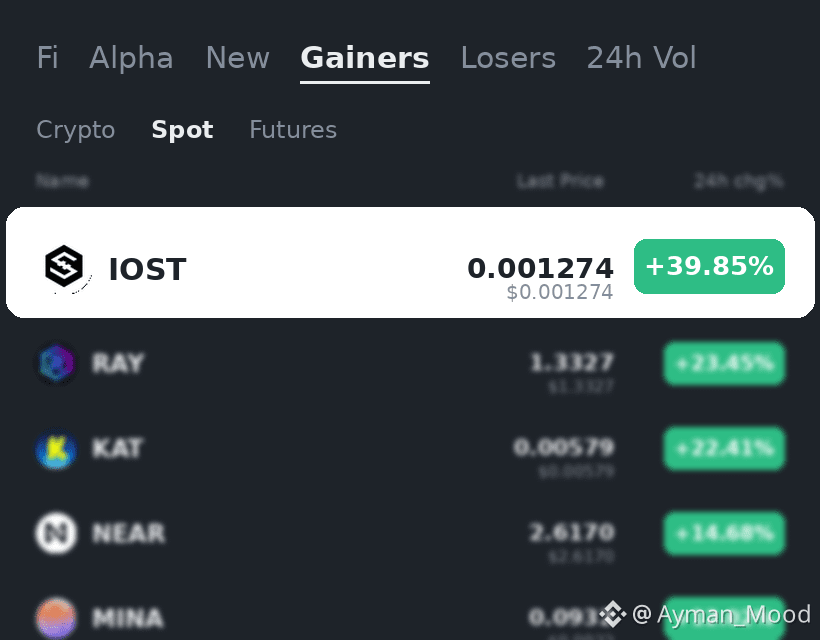Click the Binance logo in the watermark

tap(612, 614)
